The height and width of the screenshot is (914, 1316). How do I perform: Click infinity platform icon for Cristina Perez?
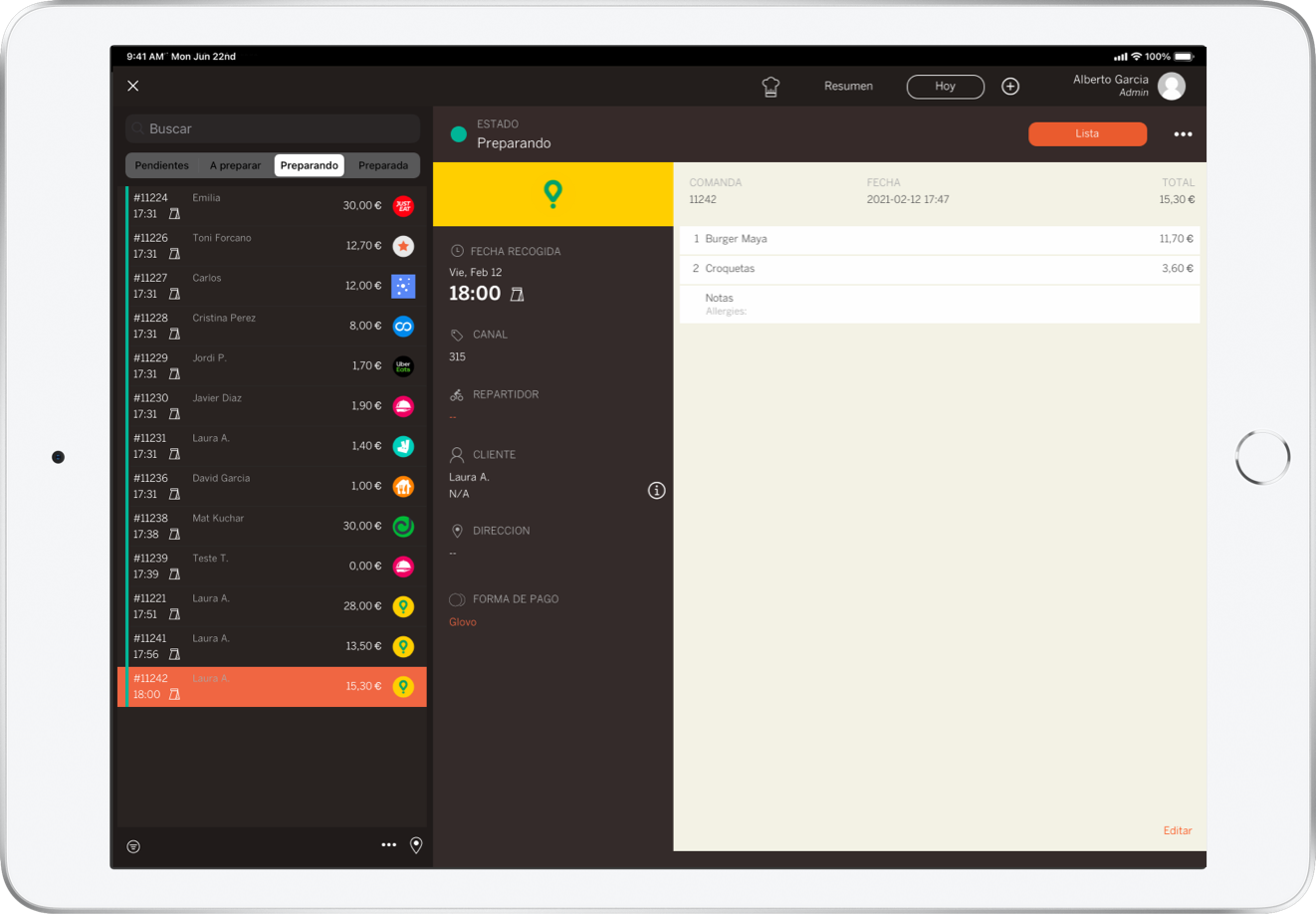click(x=403, y=326)
